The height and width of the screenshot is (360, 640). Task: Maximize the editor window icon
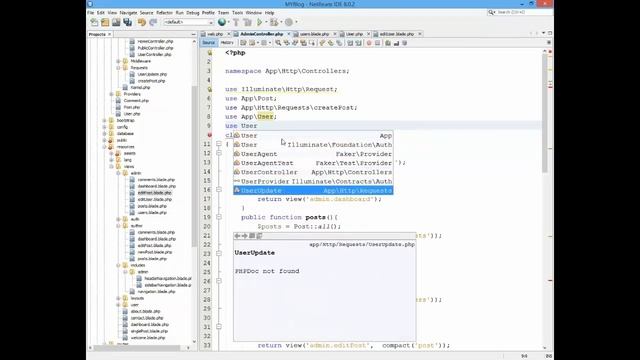pyautogui.click(x=550, y=33)
